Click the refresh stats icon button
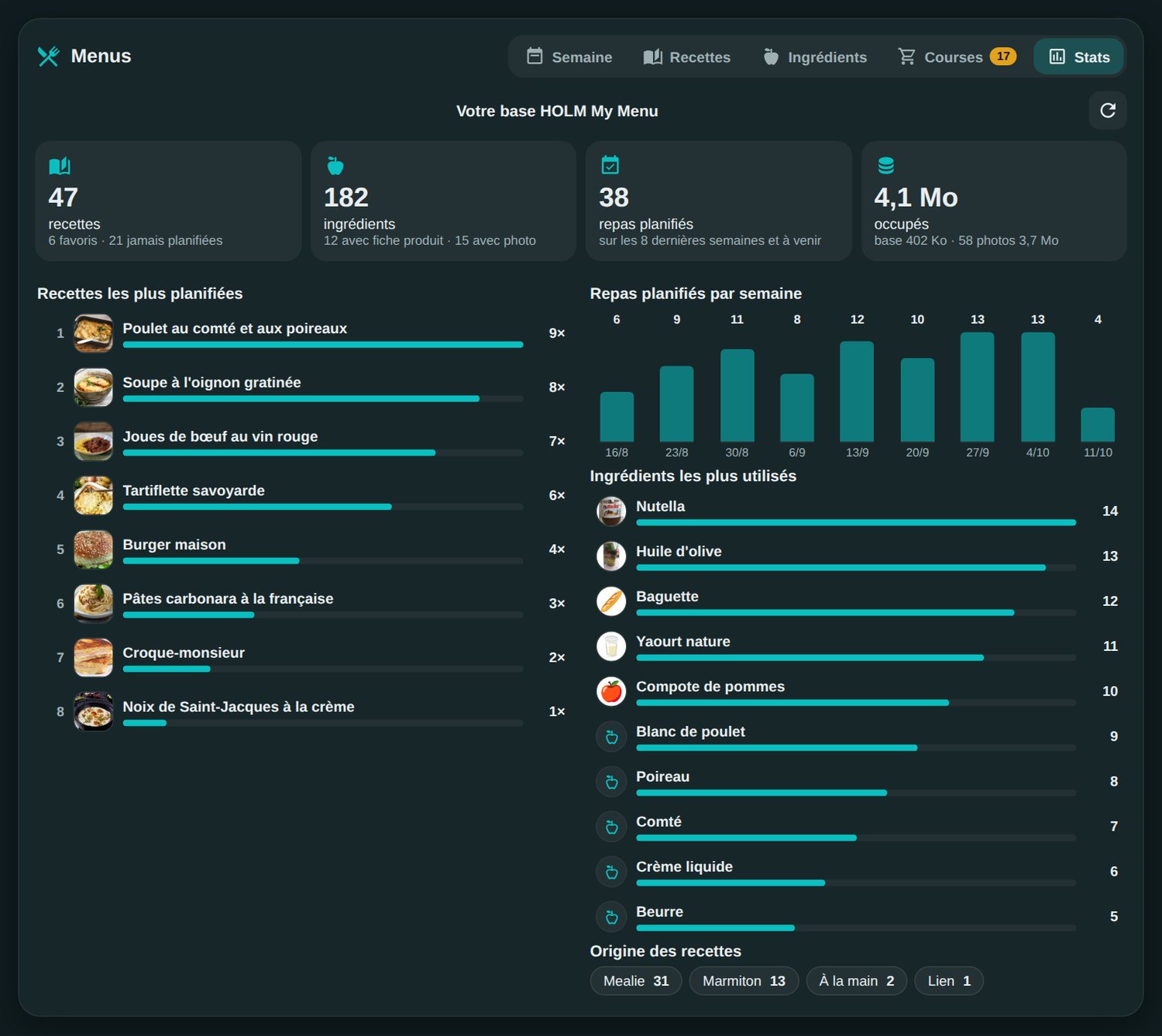Image resolution: width=1162 pixels, height=1036 pixels. pyautogui.click(x=1107, y=111)
